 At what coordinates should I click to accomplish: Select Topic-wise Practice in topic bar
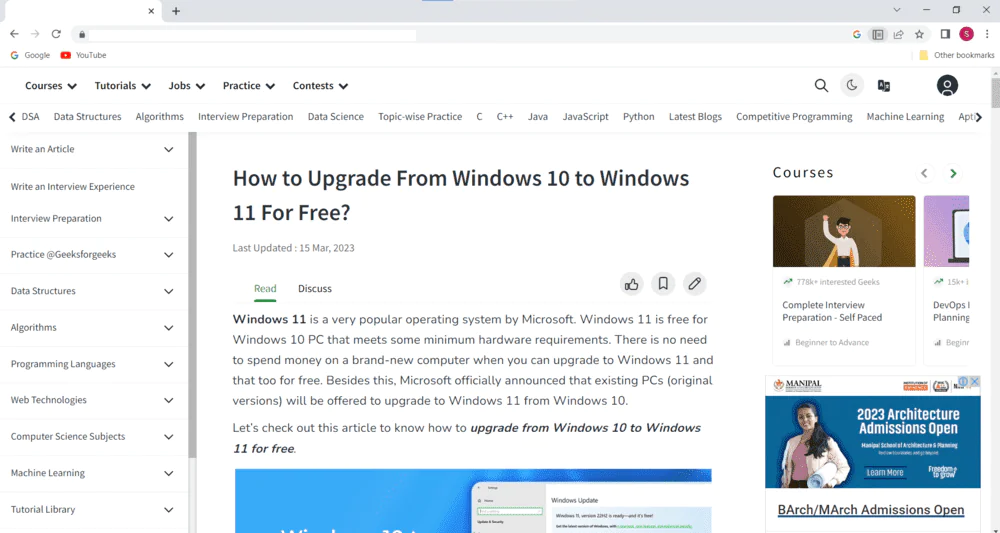[x=420, y=117]
